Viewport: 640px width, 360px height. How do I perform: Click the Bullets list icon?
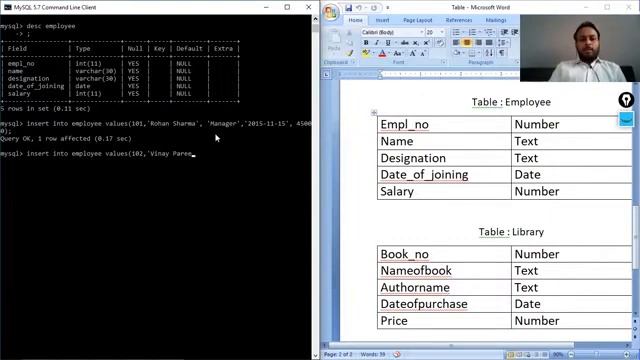(456, 32)
